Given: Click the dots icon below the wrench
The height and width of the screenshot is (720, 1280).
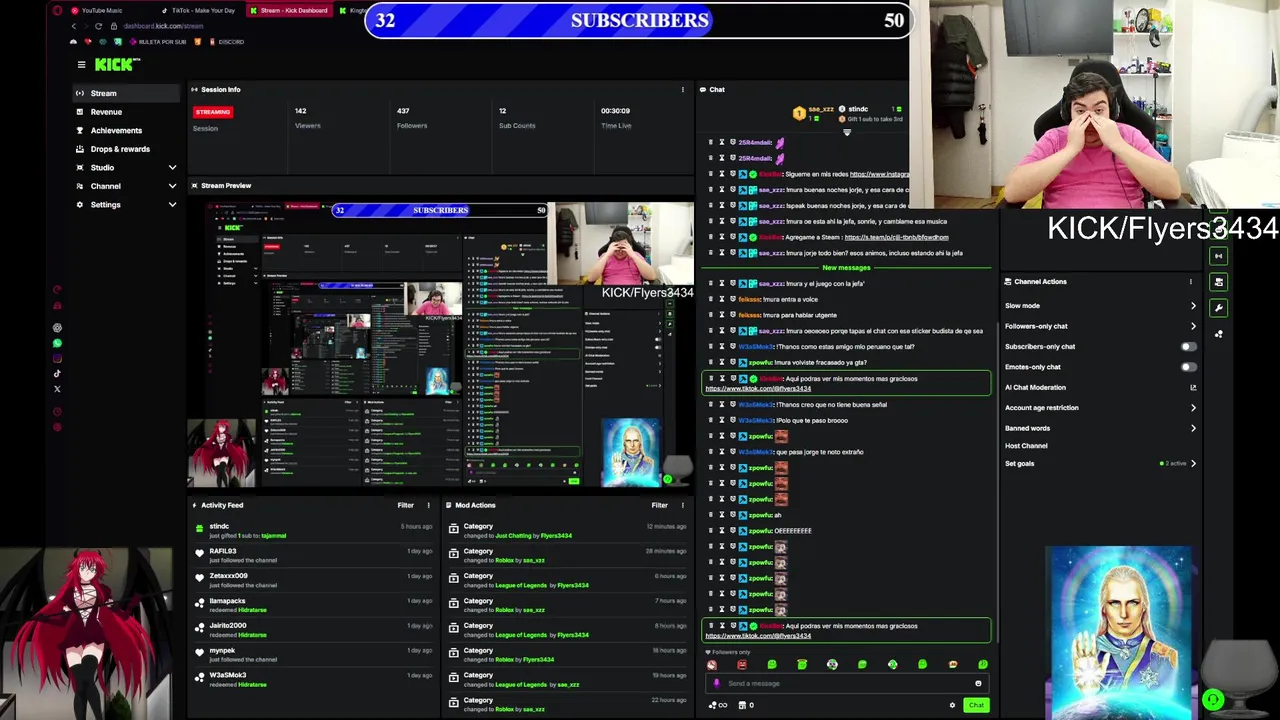Looking at the screenshot, I should [1218, 334].
